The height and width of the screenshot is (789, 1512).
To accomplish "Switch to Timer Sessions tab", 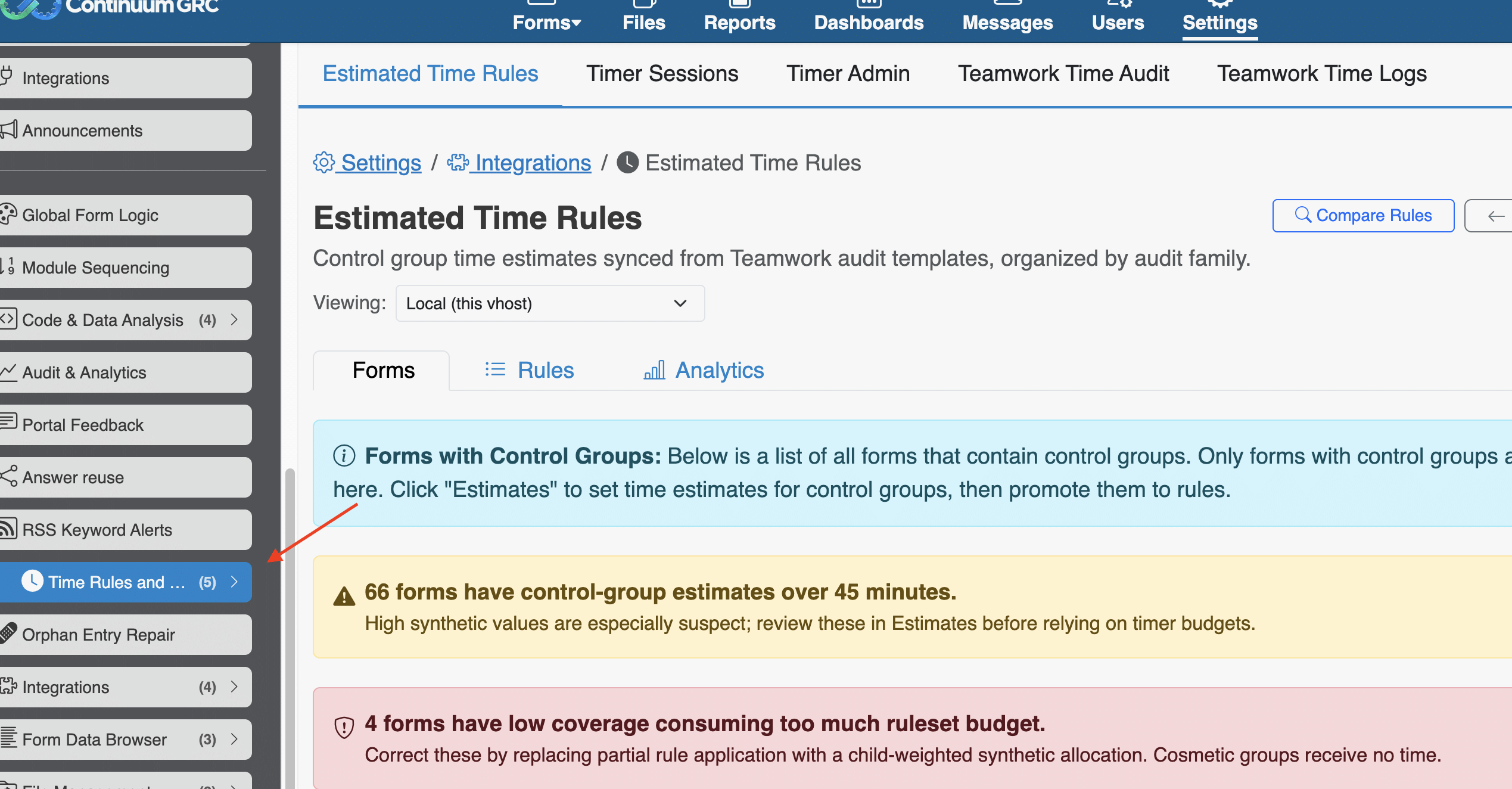I will [x=662, y=74].
